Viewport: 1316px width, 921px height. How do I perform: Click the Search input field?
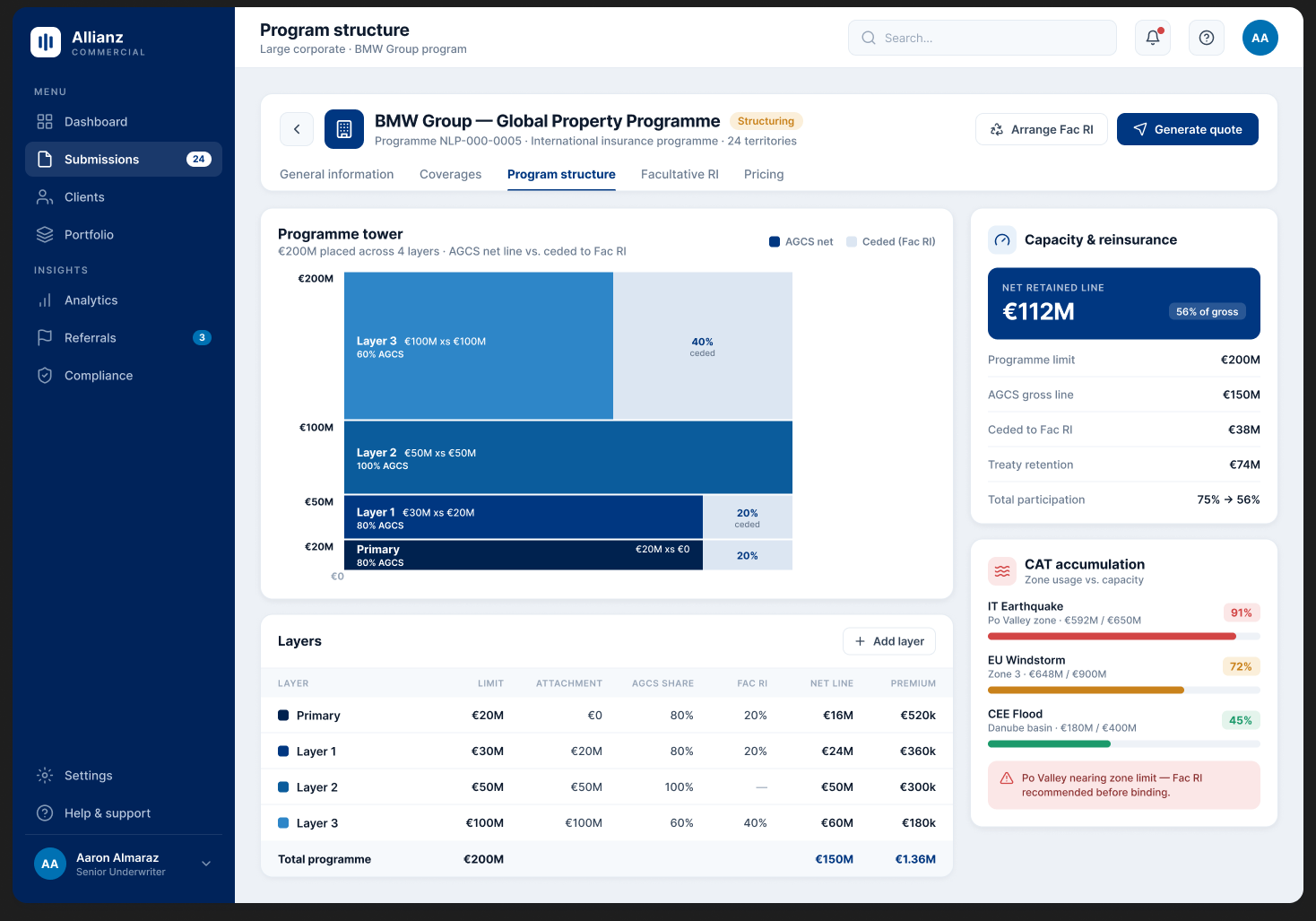(x=983, y=38)
